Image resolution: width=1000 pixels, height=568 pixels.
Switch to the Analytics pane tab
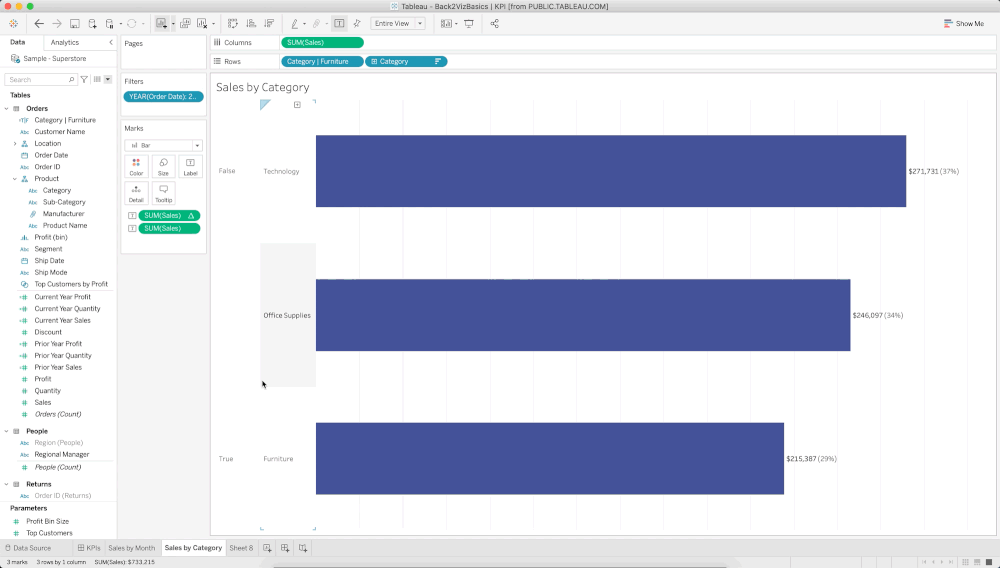tap(64, 42)
